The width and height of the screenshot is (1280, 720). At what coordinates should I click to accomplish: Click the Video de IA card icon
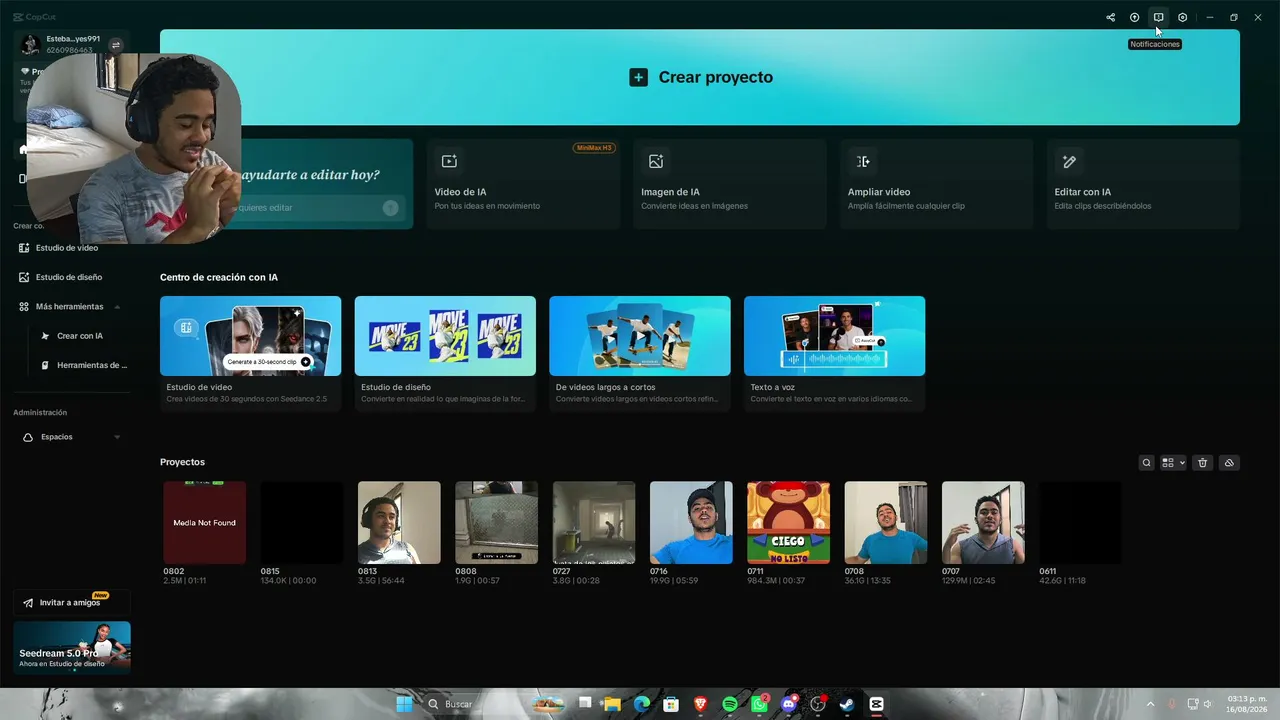[x=449, y=161]
